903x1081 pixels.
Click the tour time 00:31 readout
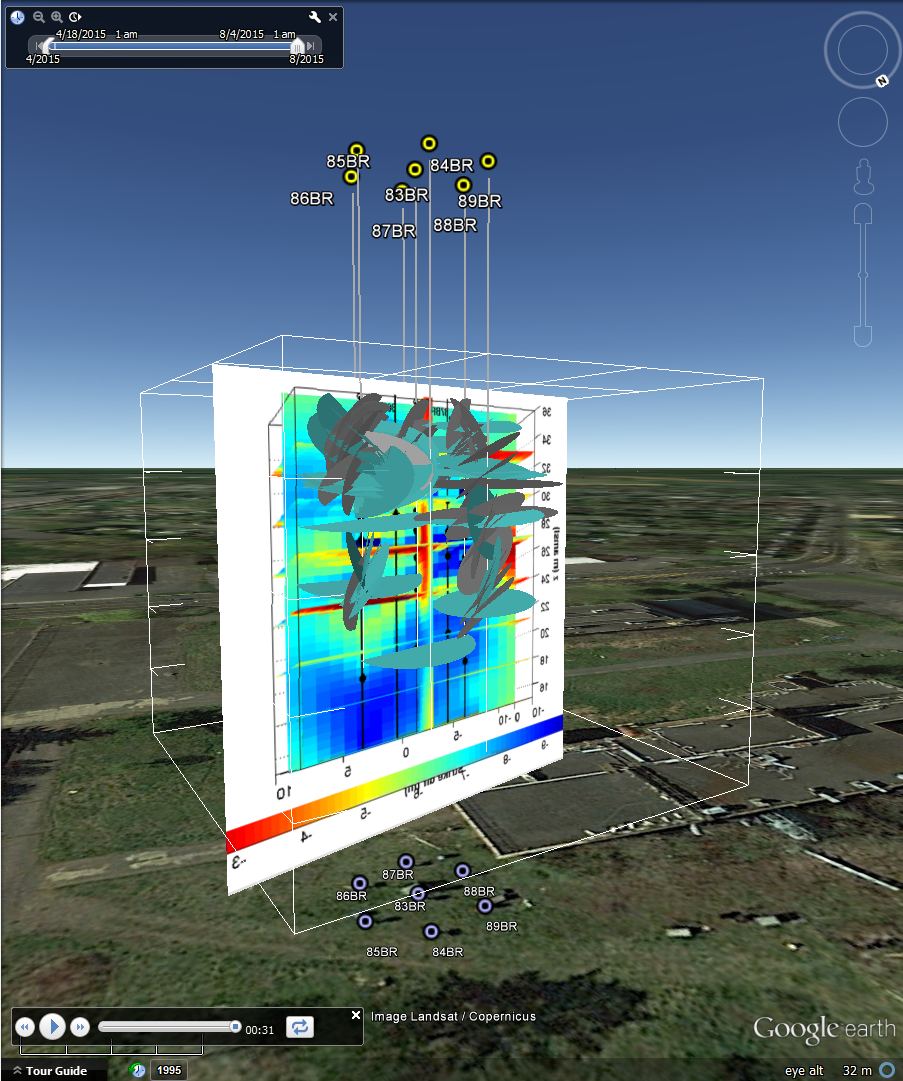point(260,1030)
